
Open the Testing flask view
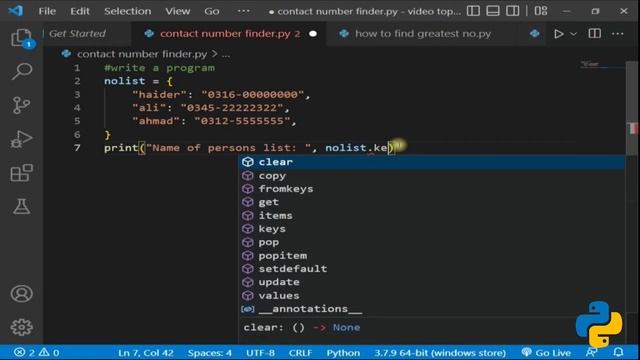(21, 207)
